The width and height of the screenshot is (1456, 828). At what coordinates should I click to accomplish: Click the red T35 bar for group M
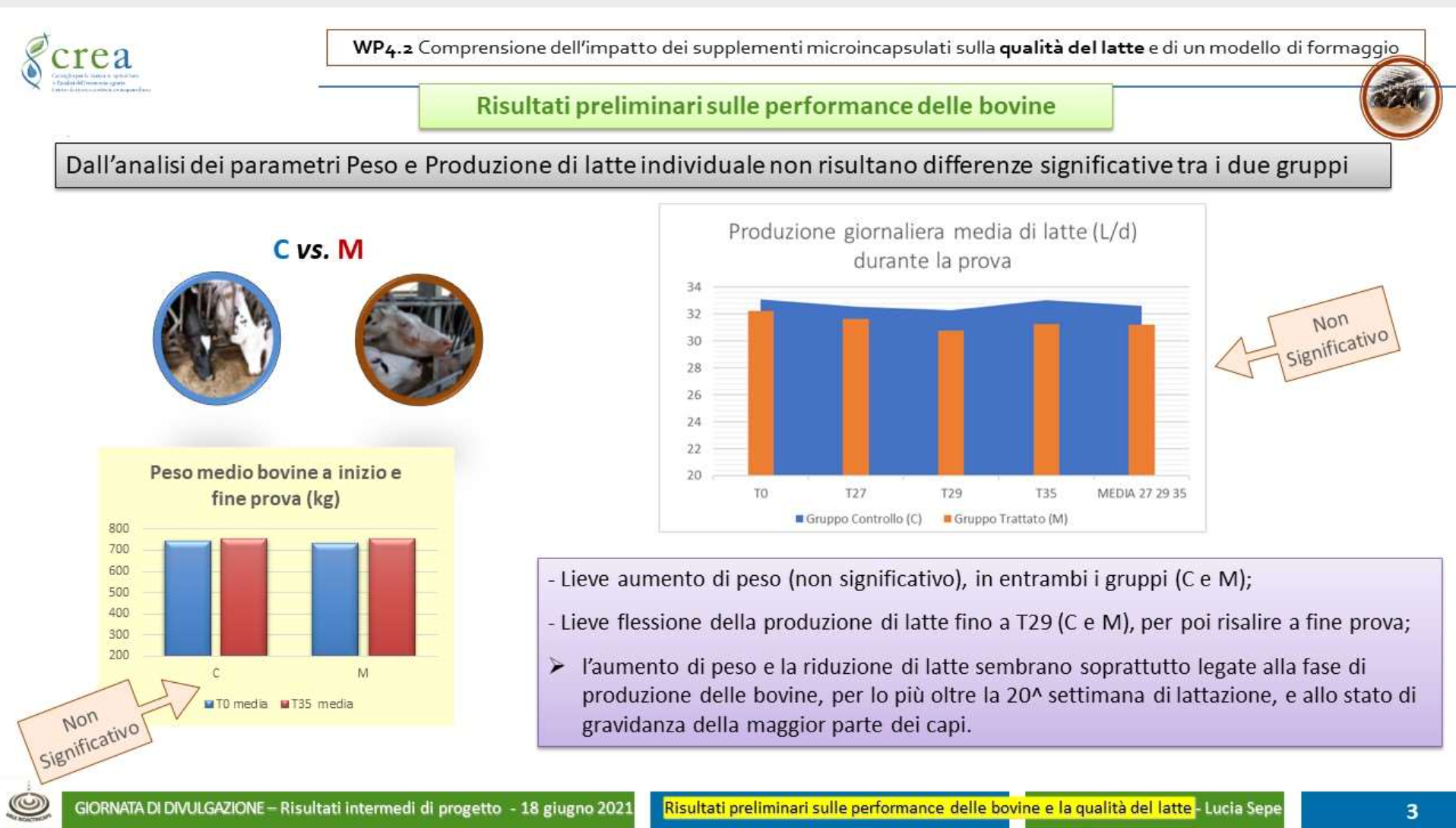click(391, 597)
